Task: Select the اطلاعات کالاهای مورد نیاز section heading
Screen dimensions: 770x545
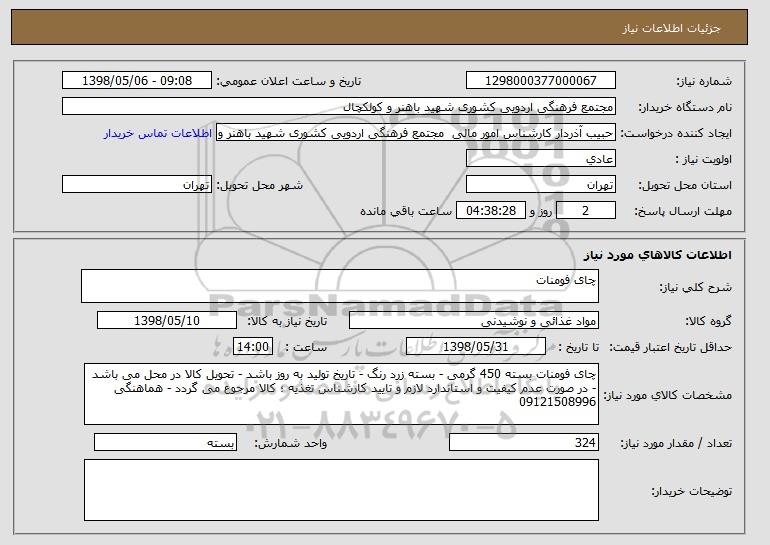Action: pyautogui.click(x=657, y=255)
